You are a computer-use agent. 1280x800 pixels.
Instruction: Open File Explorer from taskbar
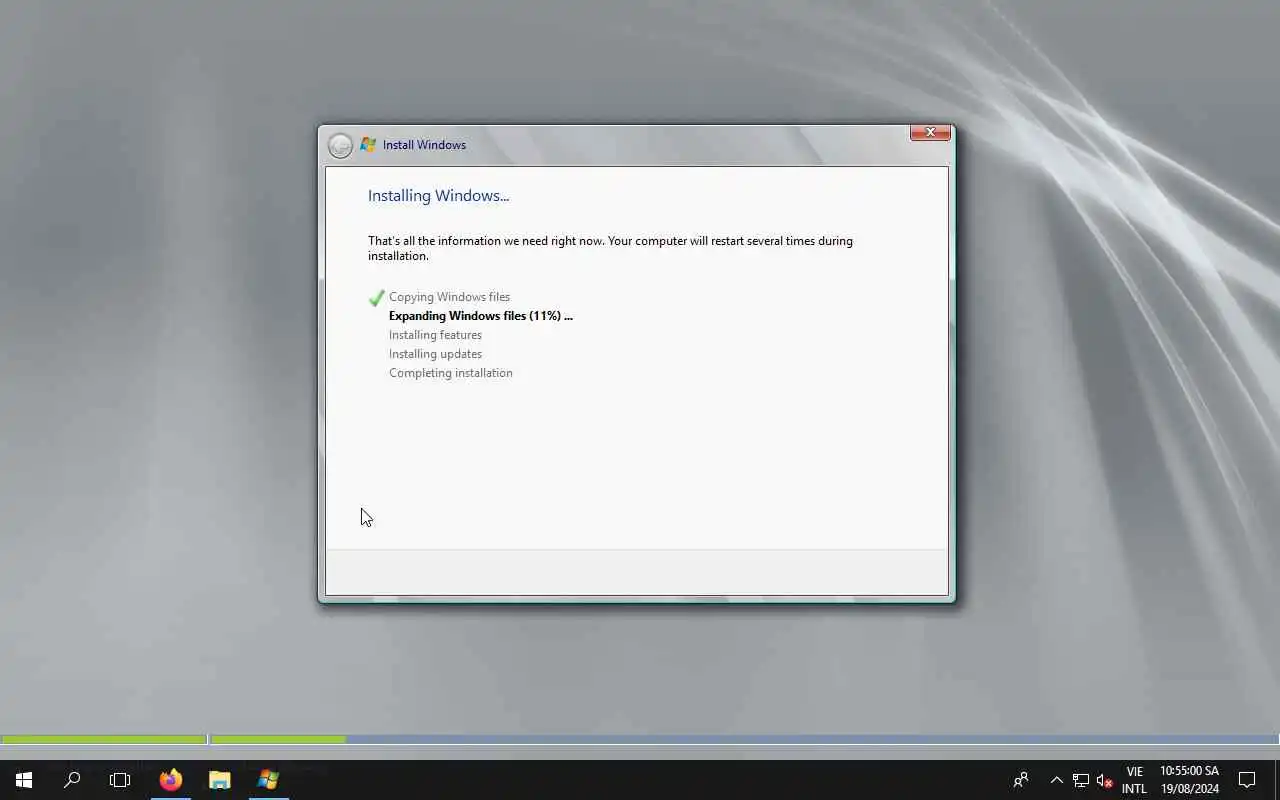coord(219,780)
